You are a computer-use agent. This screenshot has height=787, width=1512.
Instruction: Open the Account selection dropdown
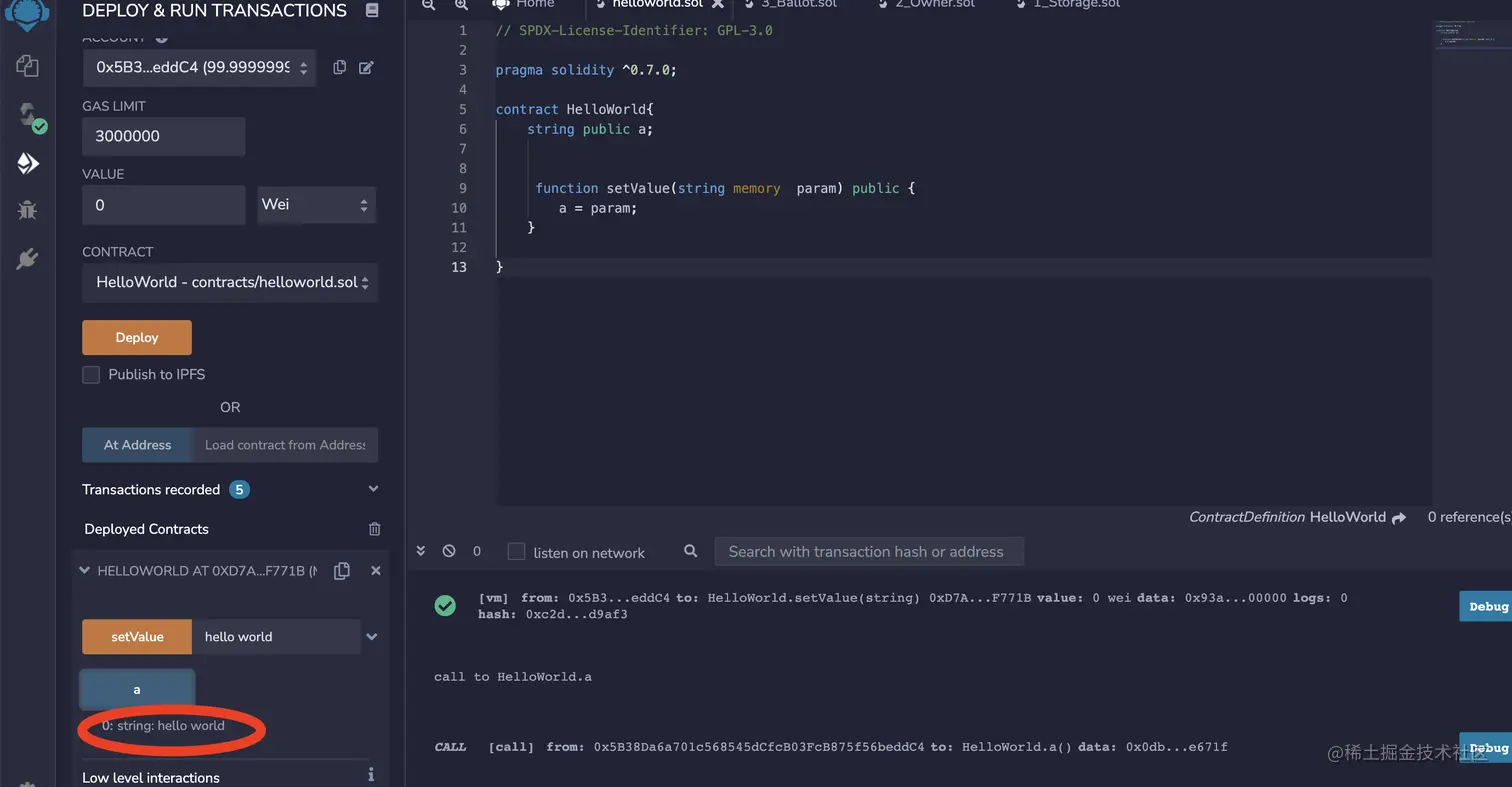click(200, 68)
